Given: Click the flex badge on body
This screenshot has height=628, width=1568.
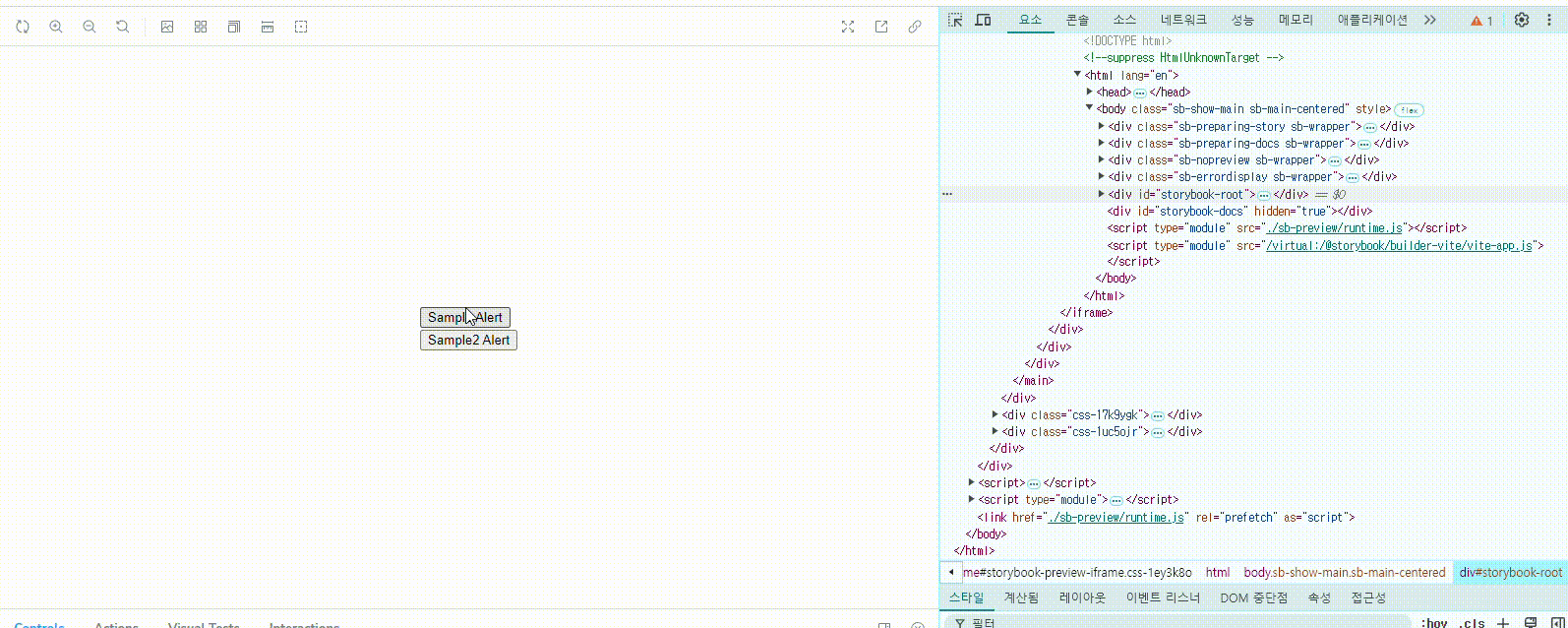Looking at the screenshot, I should 1410,110.
